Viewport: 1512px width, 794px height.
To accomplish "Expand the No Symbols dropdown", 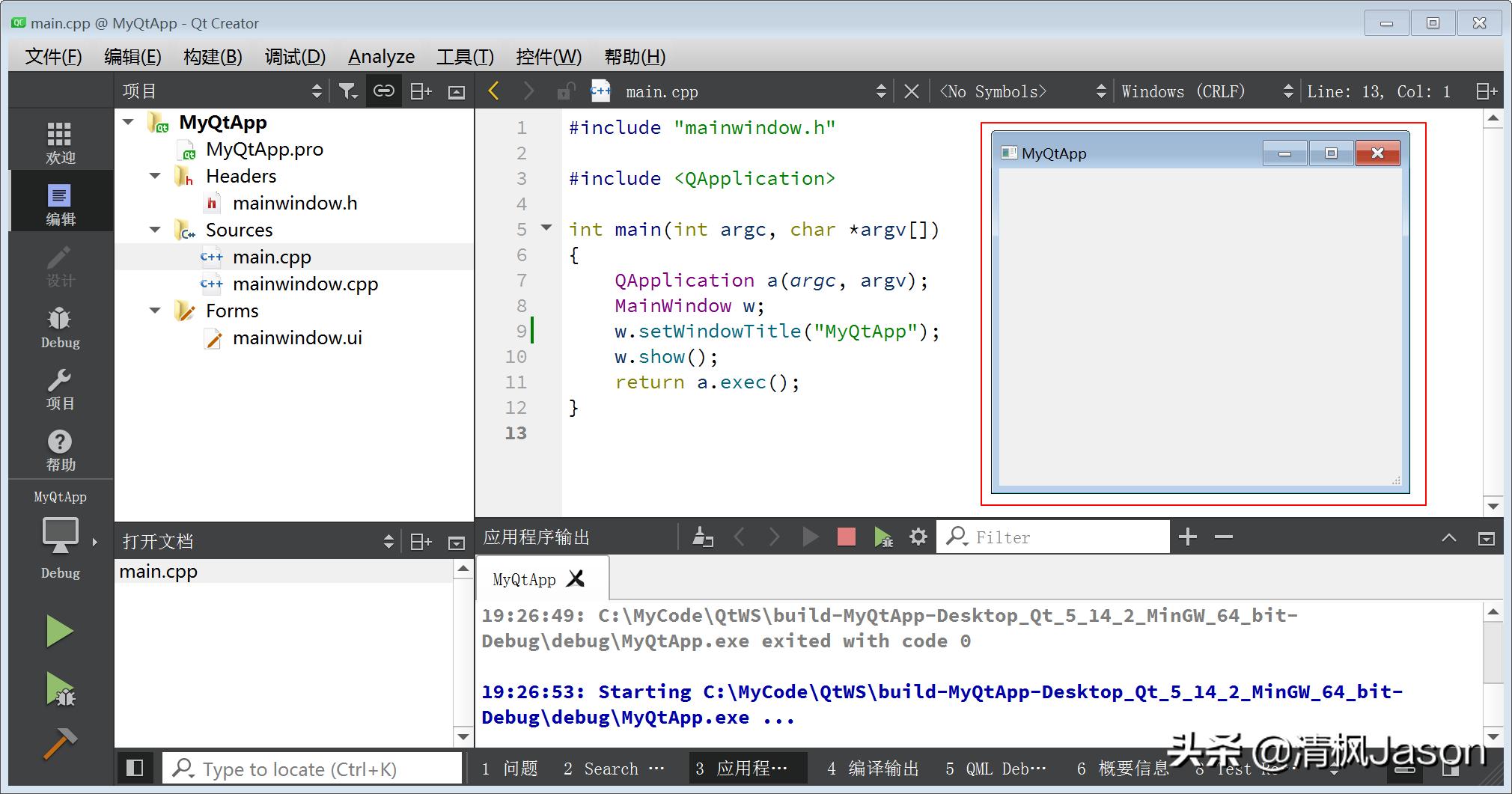I will pos(1100,91).
